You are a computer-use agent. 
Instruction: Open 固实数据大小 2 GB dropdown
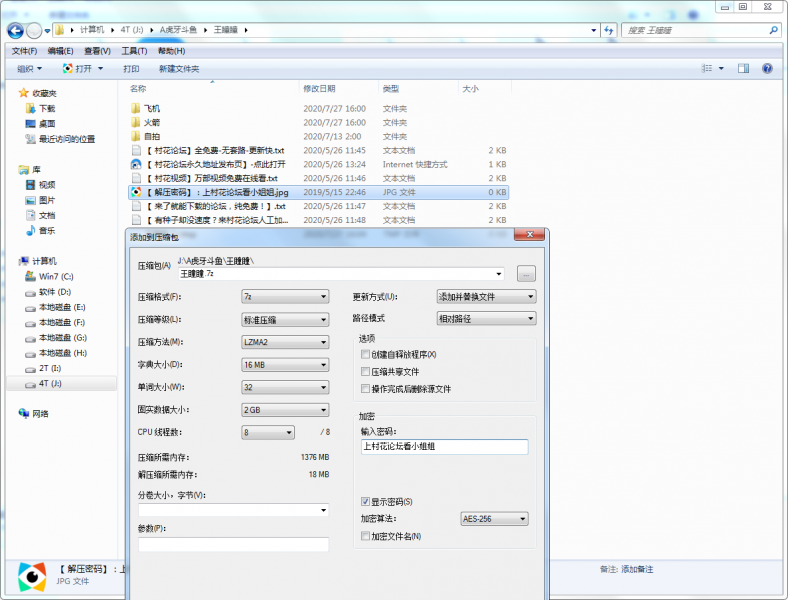(x=285, y=410)
